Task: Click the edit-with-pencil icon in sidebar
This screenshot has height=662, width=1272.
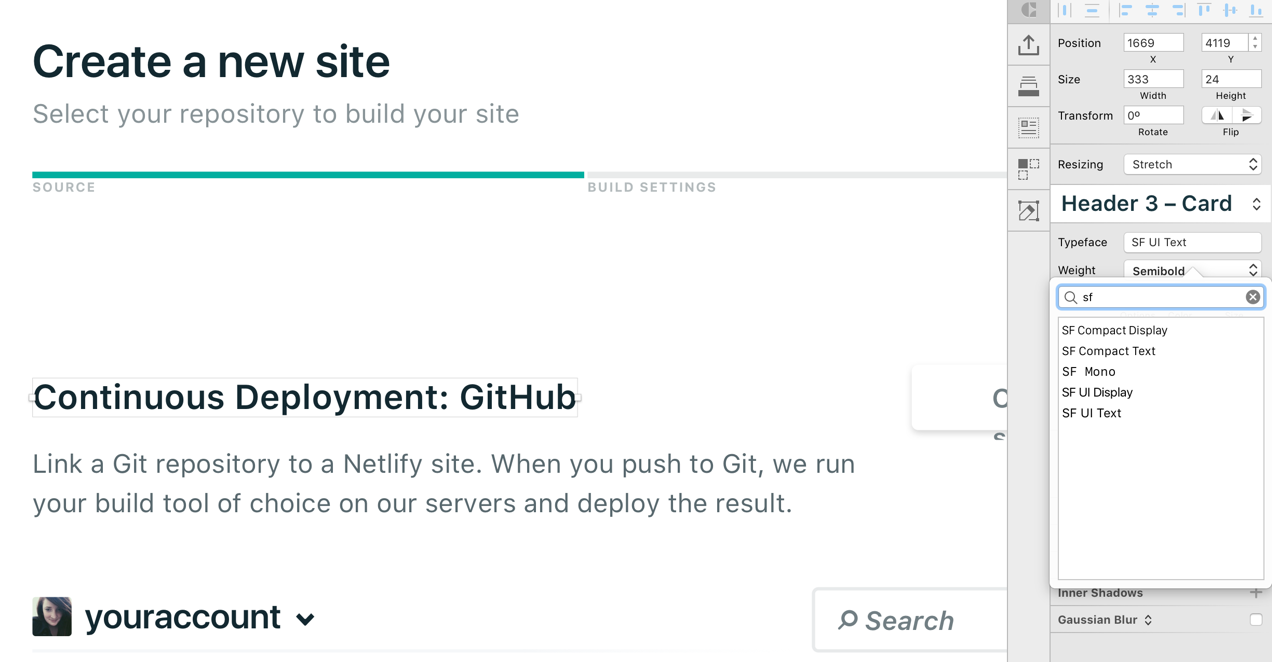Action: (1028, 210)
